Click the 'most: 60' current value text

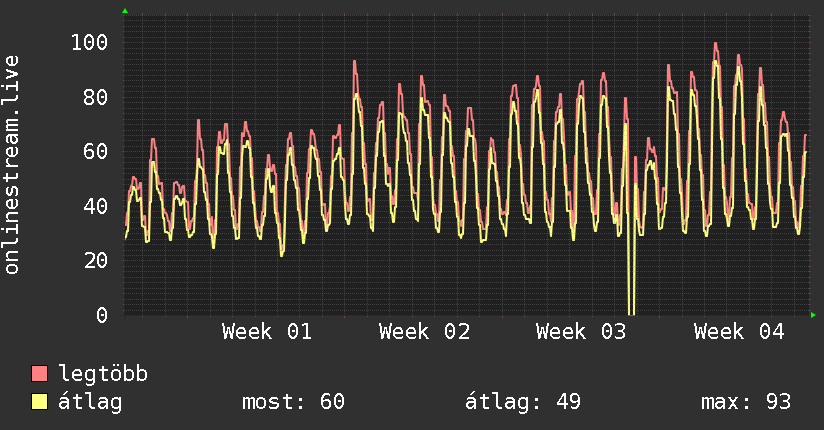point(293,402)
